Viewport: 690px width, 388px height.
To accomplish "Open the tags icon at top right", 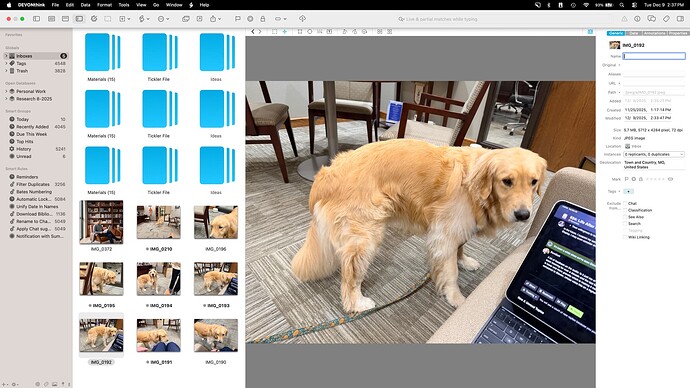I will (x=666, y=19).
